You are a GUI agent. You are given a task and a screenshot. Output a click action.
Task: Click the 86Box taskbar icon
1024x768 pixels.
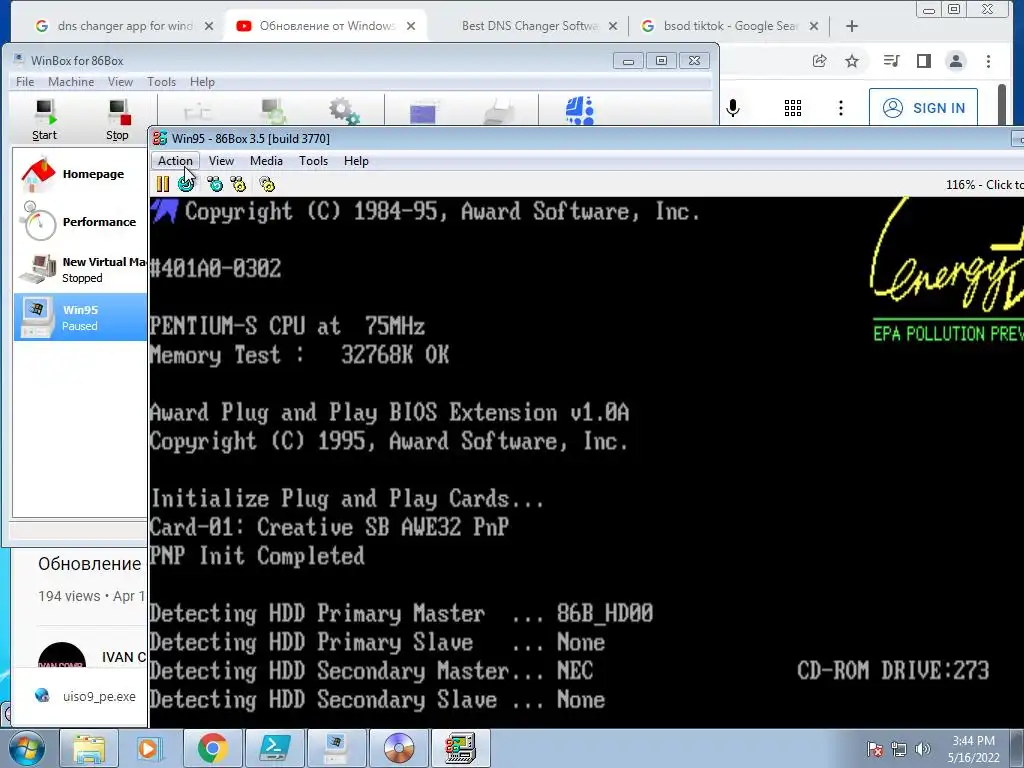point(461,748)
